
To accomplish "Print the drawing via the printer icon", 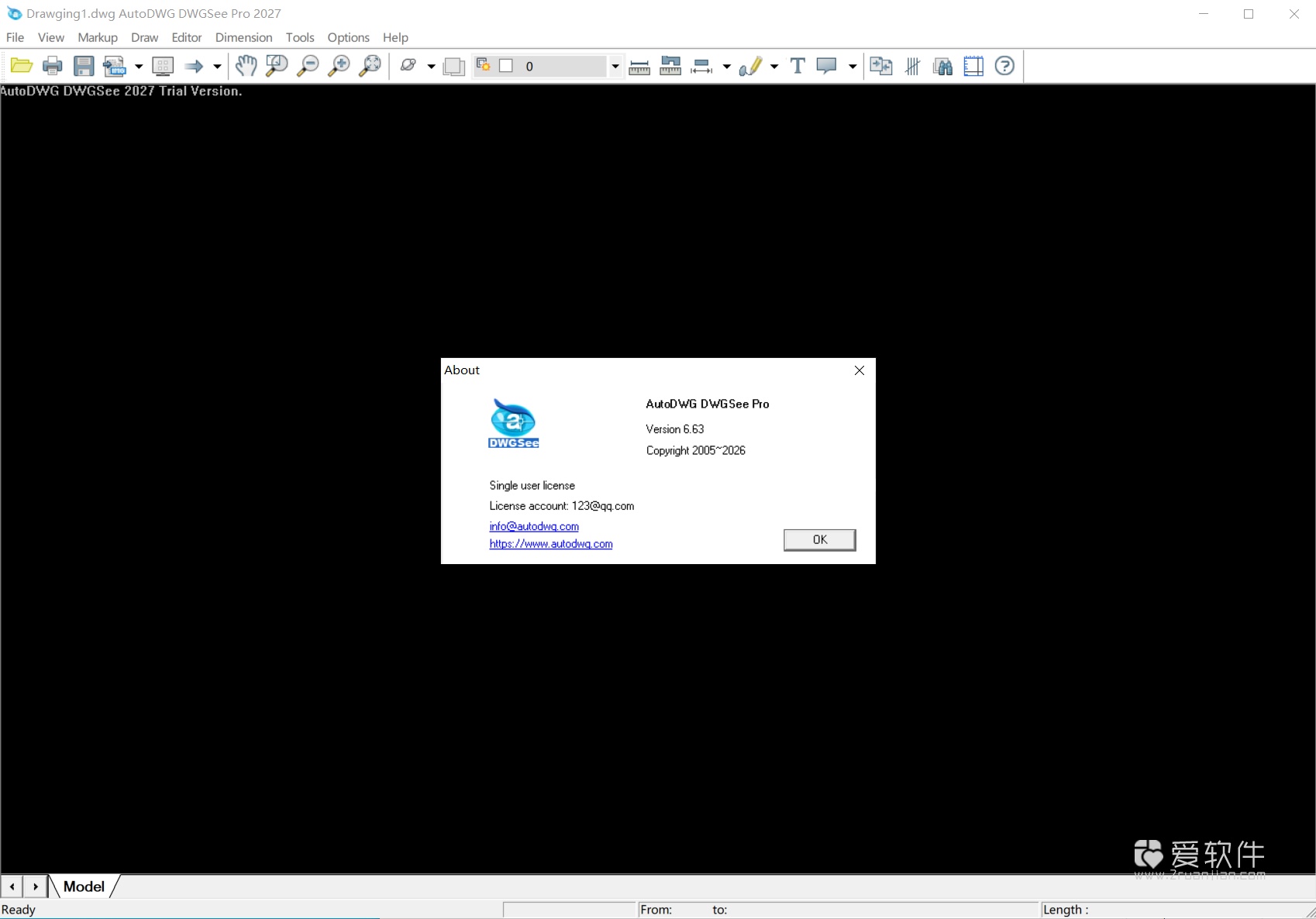I will coord(52,66).
